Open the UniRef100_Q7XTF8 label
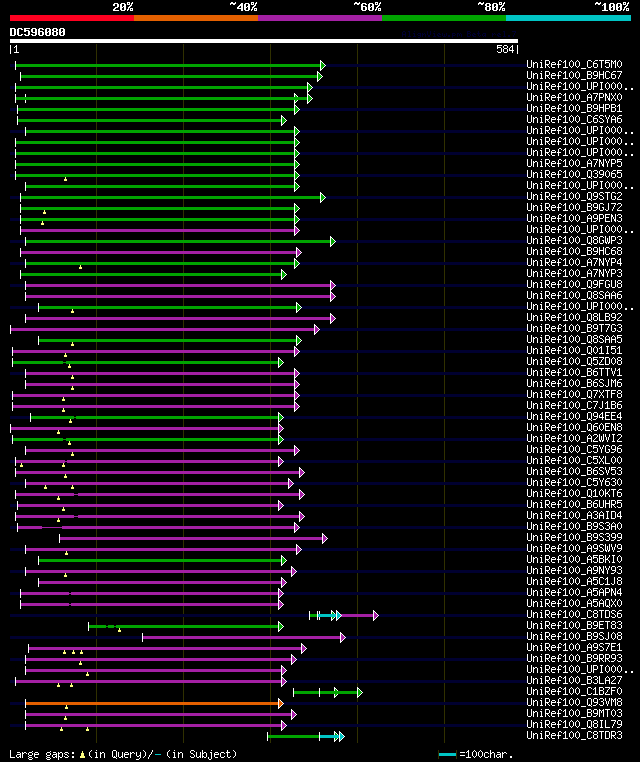Image resolution: width=640 pixels, height=762 pixels. click(x=574, y=394)
